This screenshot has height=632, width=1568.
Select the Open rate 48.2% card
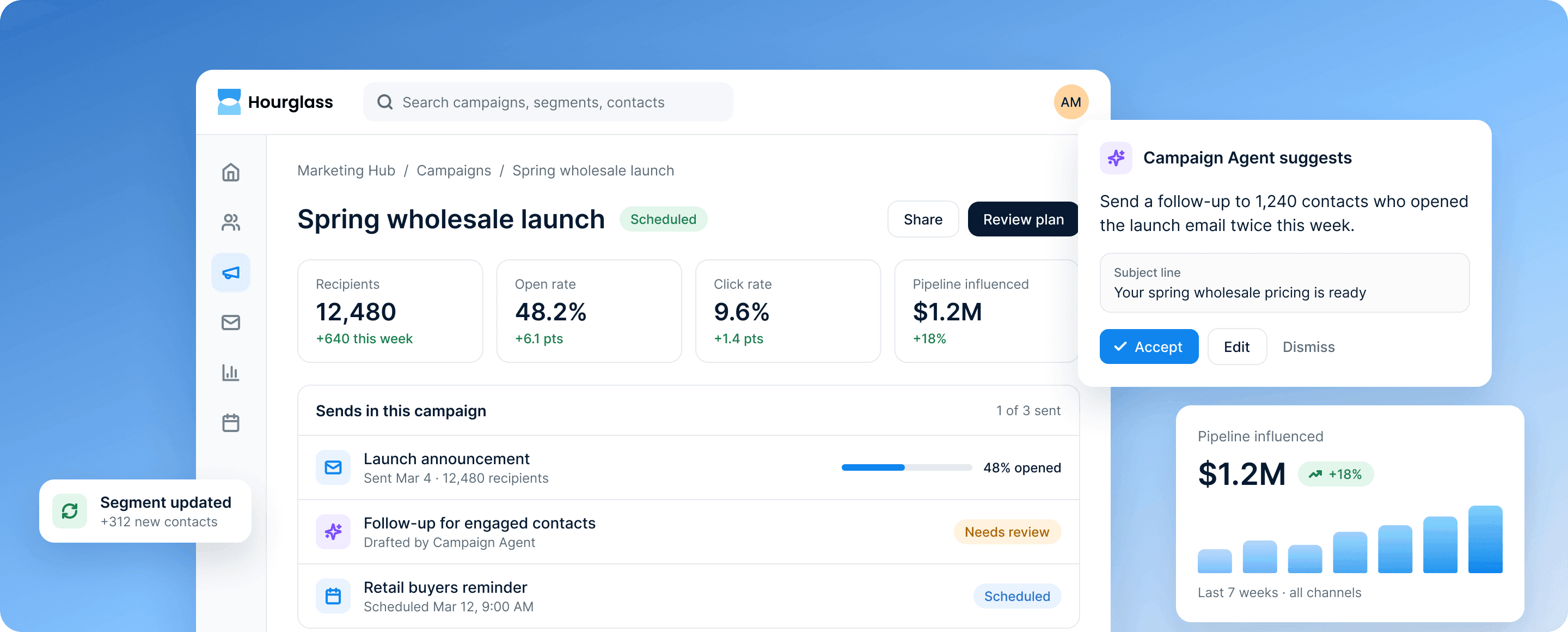[x=589, y=311]
